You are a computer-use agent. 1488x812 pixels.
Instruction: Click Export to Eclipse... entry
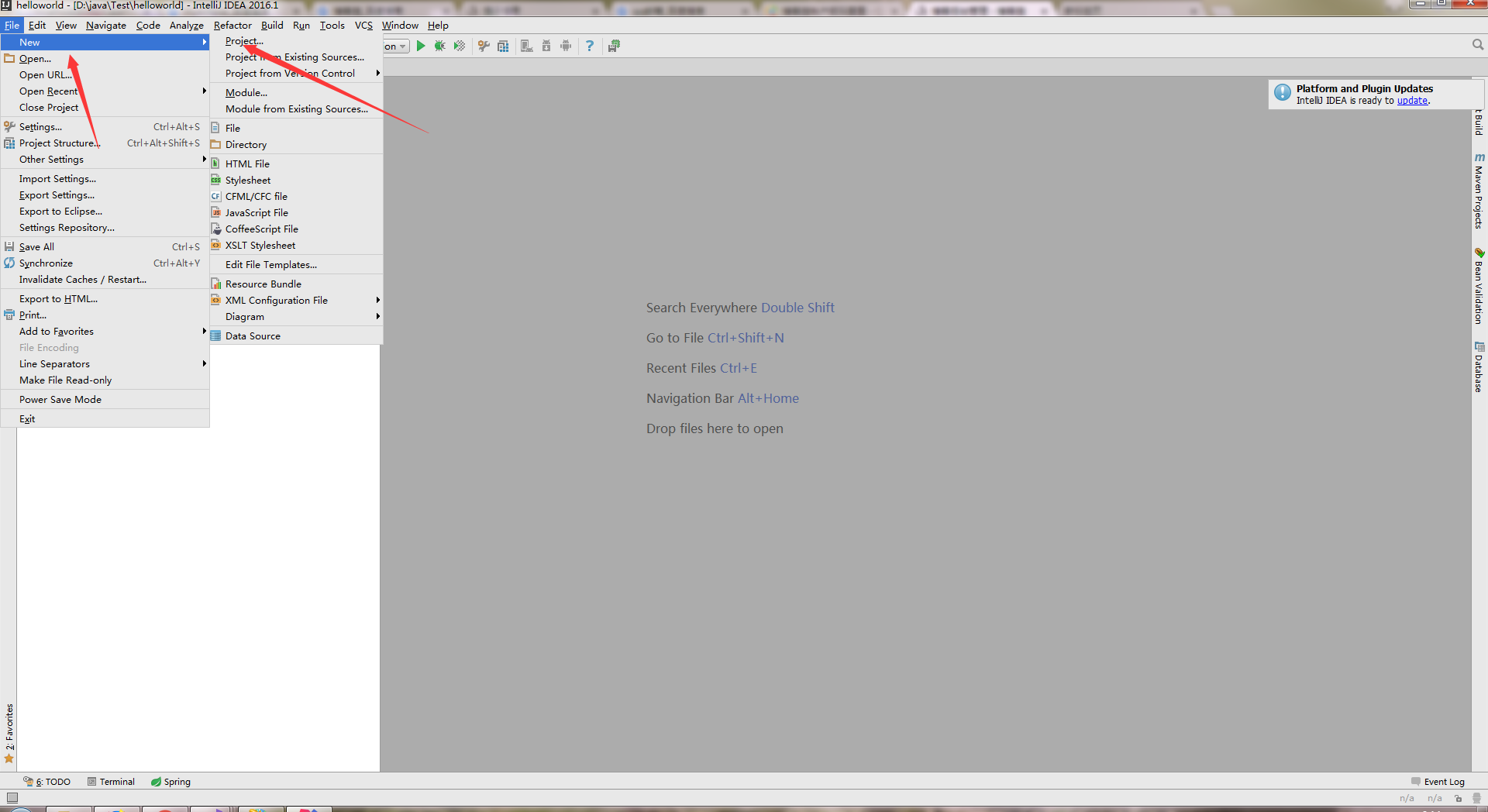105,212
